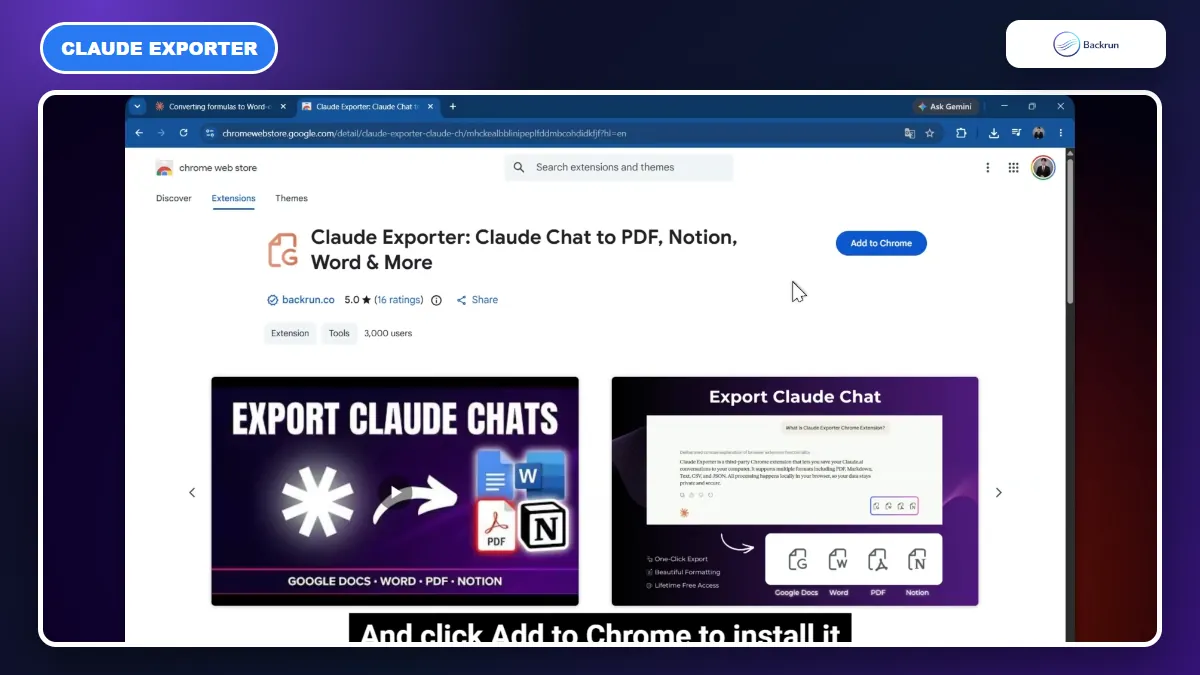The height and width of the screenshot is (675, 1200).
Task: Click the Tools category chip
Action: (x=340, y=333)
